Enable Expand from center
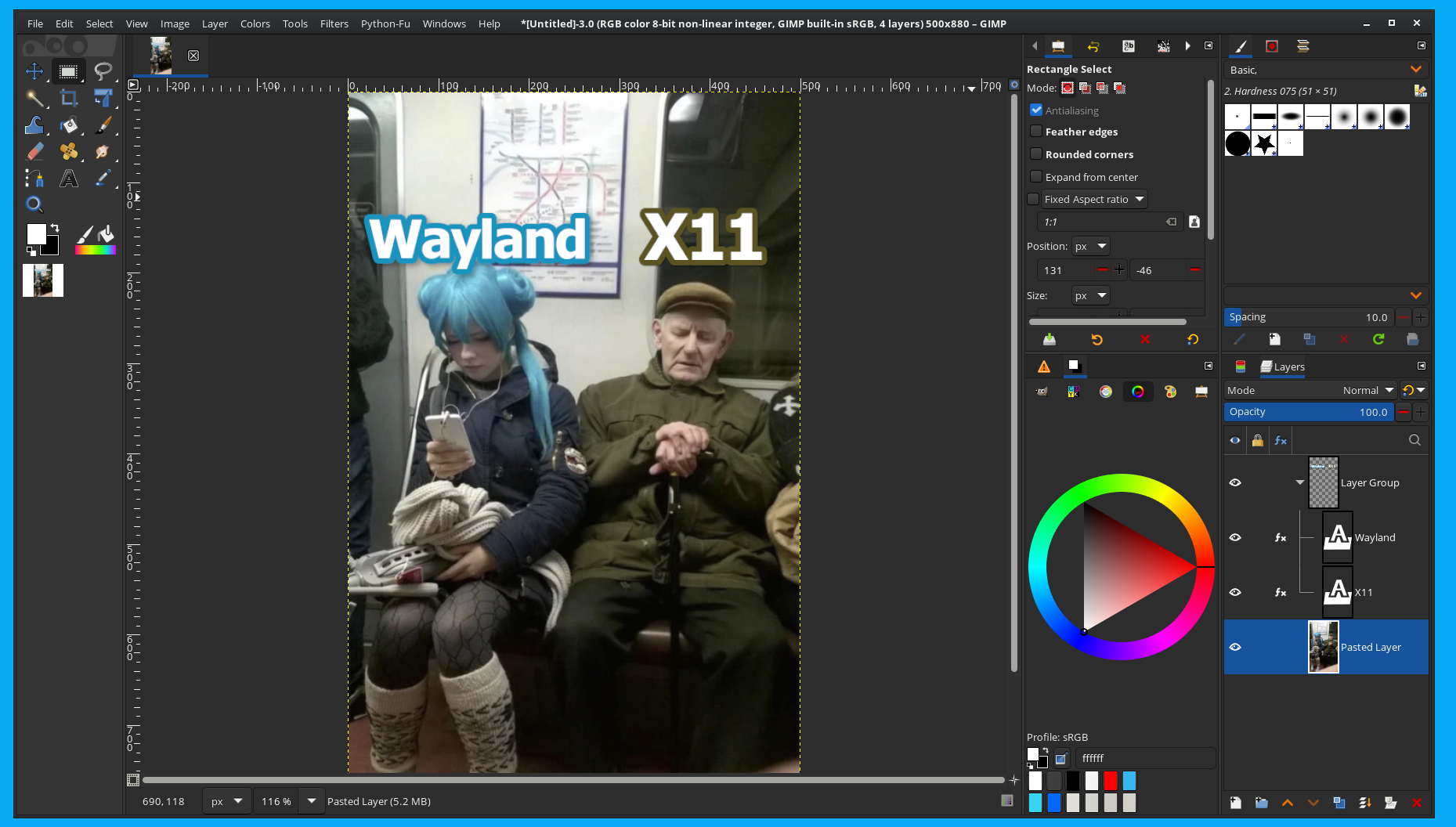 [x=1036, y=177]
